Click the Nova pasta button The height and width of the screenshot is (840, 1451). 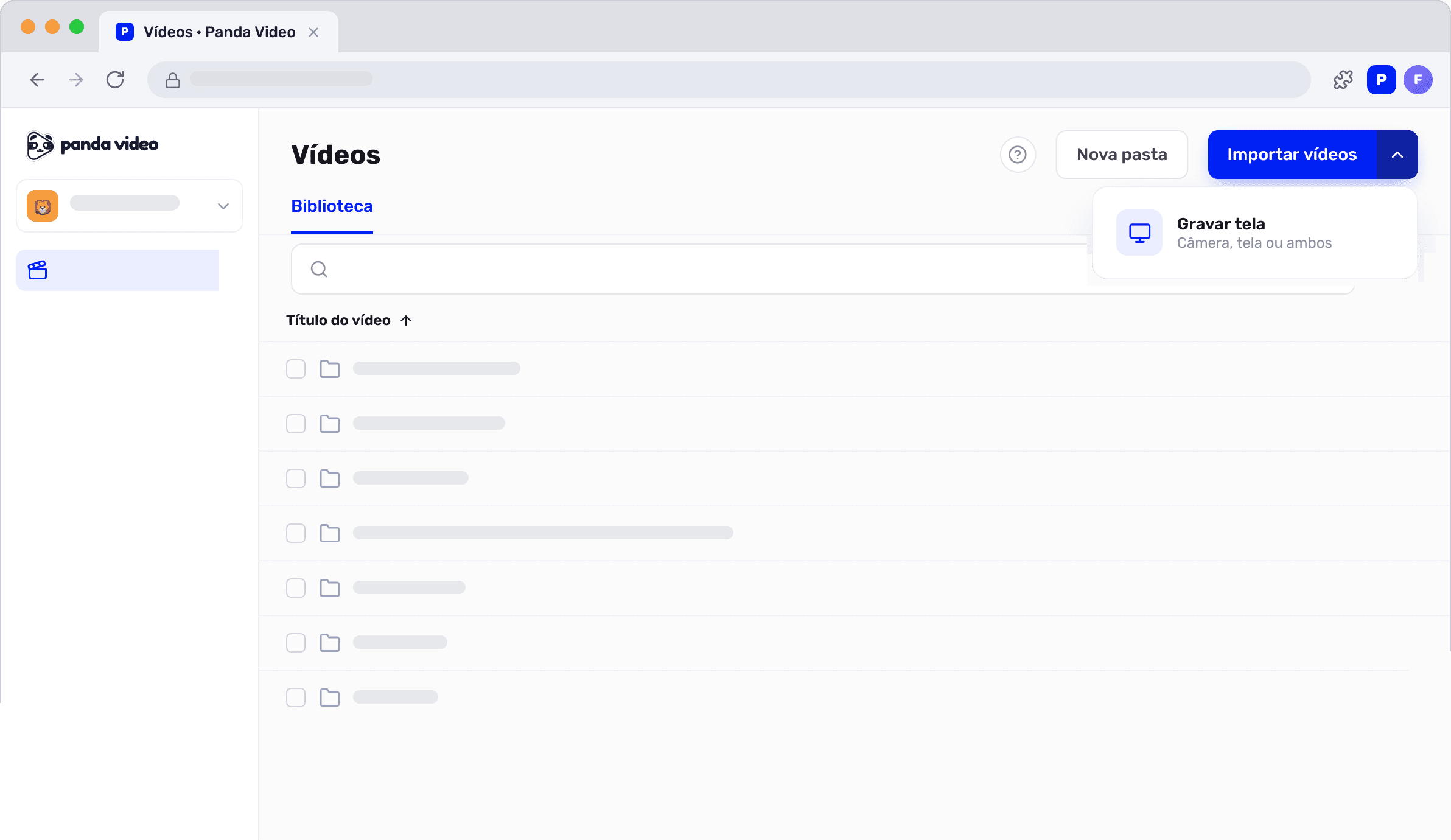click(x=1122, y=155)
